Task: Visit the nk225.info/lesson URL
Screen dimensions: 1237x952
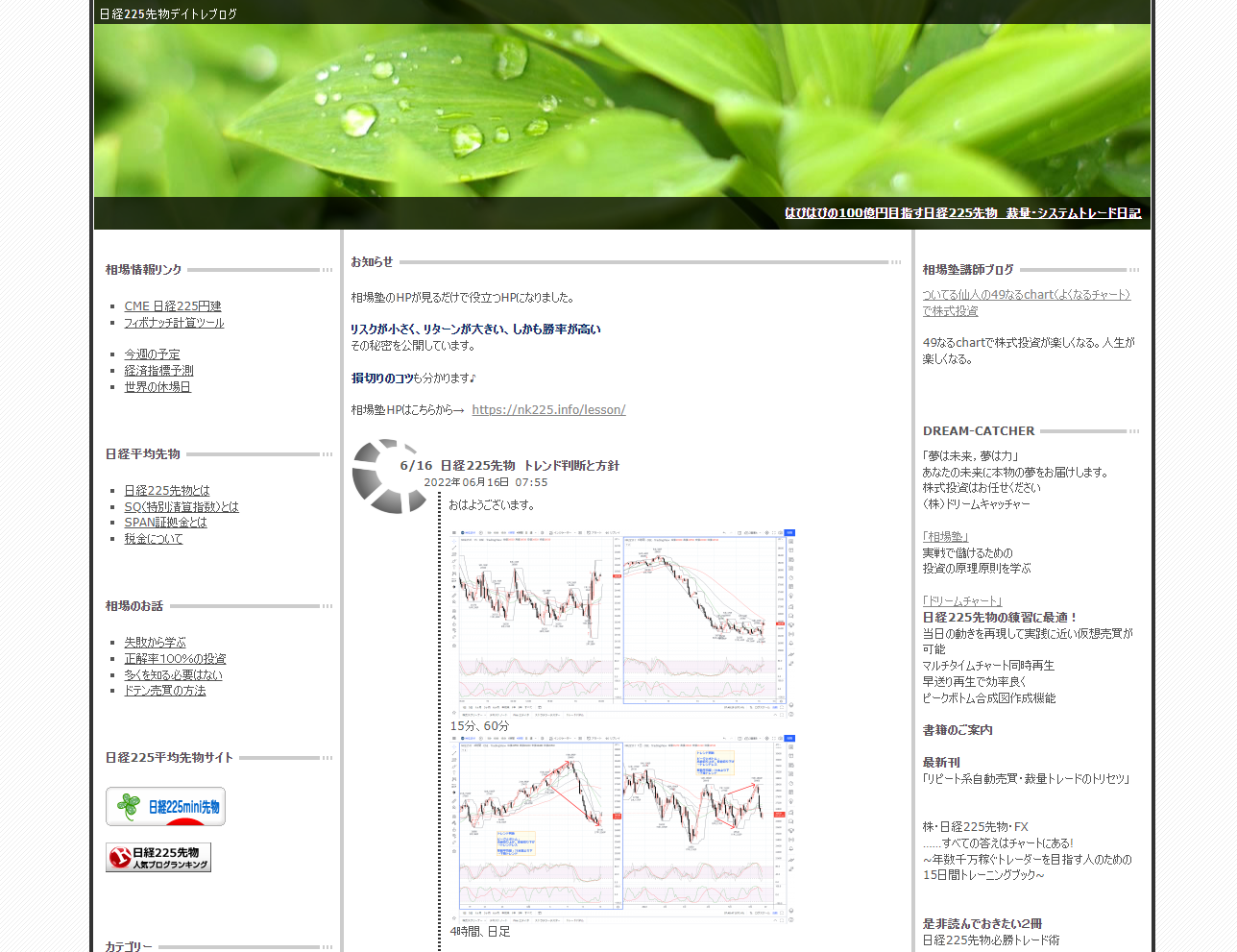Action: (x=548, y=410)
